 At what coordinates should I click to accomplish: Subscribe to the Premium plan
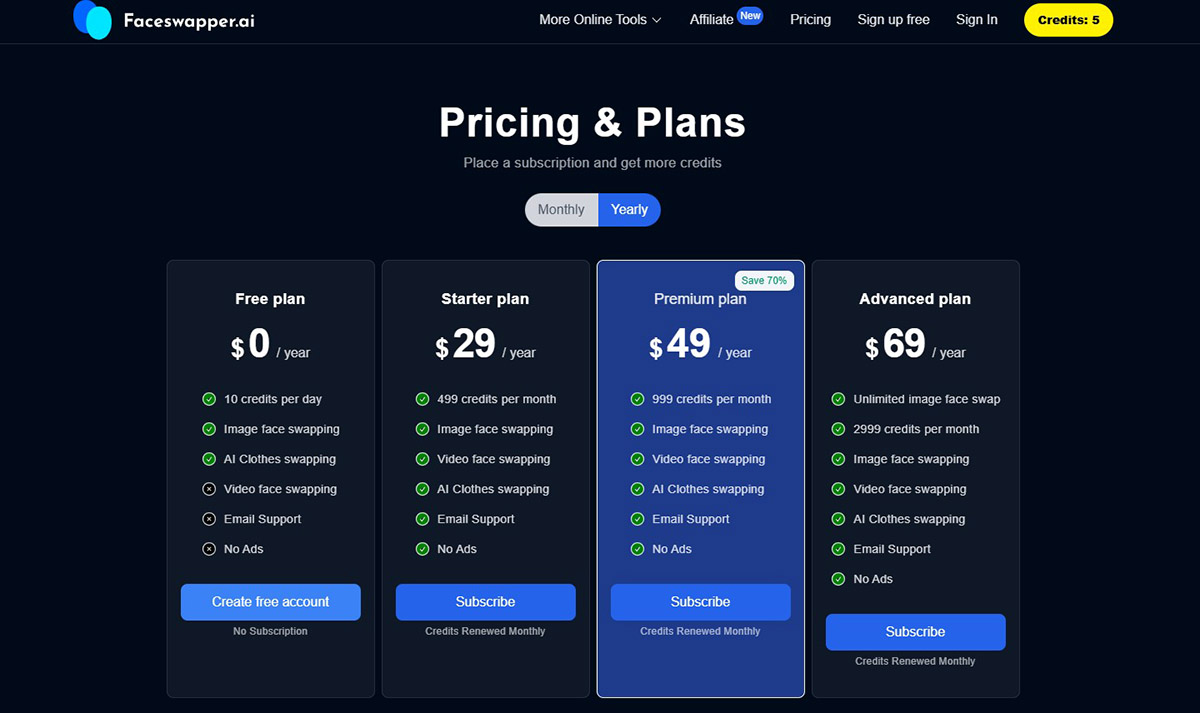tap(700, 602)
